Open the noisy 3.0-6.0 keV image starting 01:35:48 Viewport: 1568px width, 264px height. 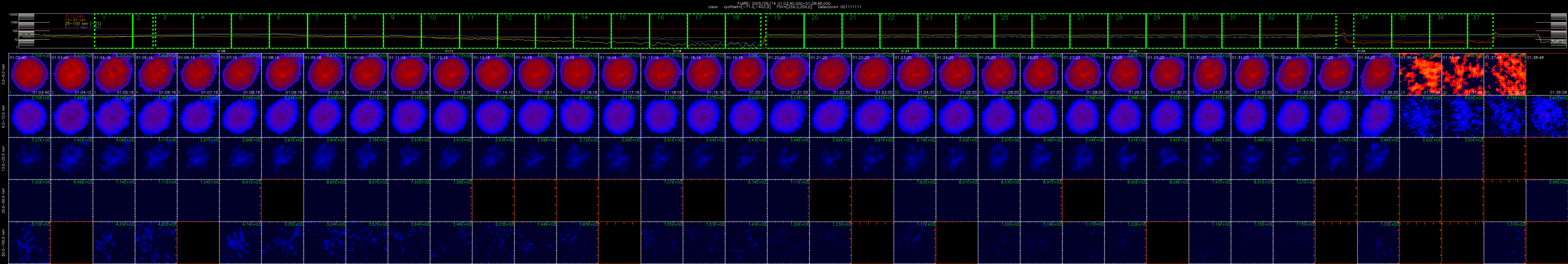point(1421,74)
